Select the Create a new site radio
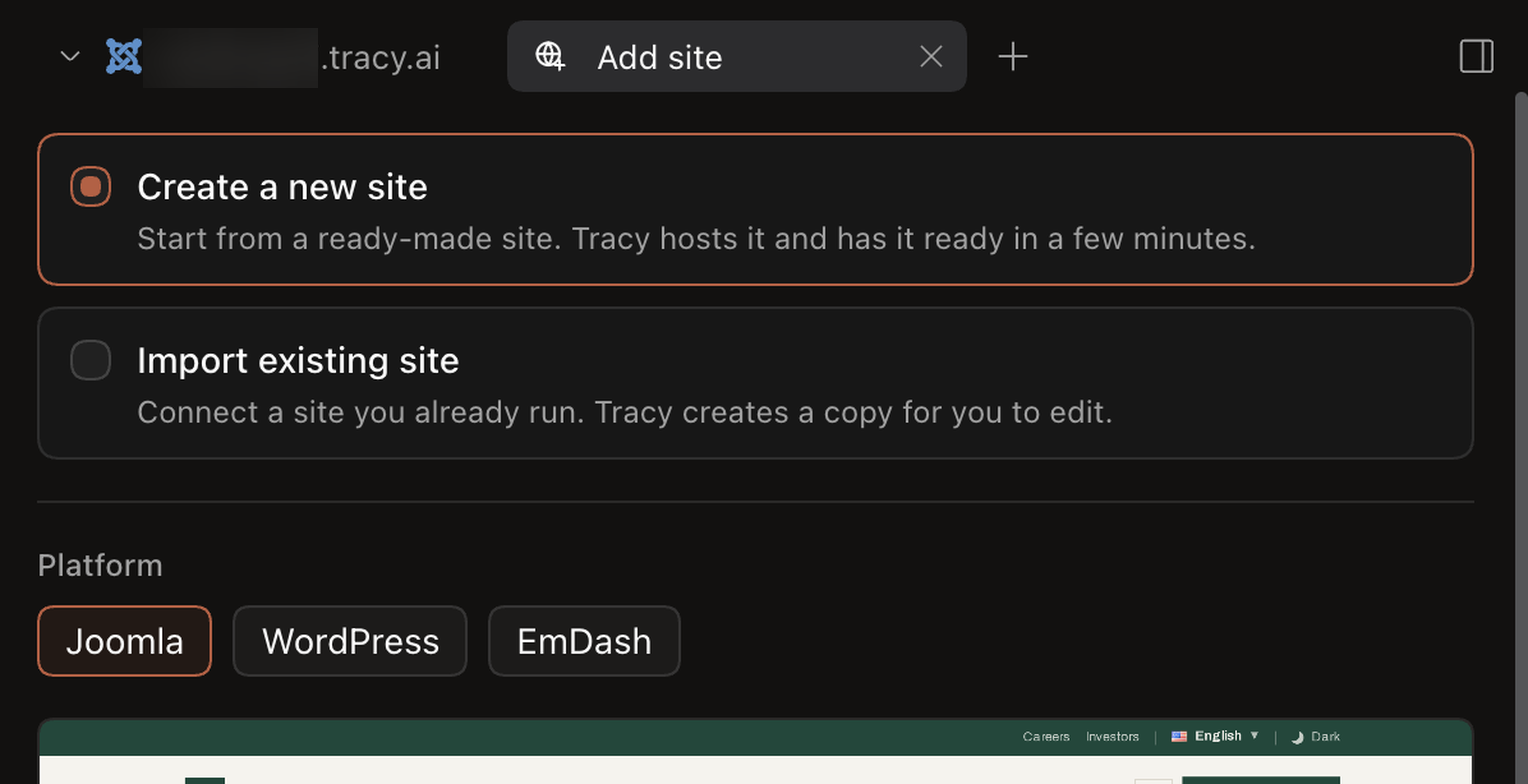This screenshot has width=1528, height=784. (x=91, y=187)
